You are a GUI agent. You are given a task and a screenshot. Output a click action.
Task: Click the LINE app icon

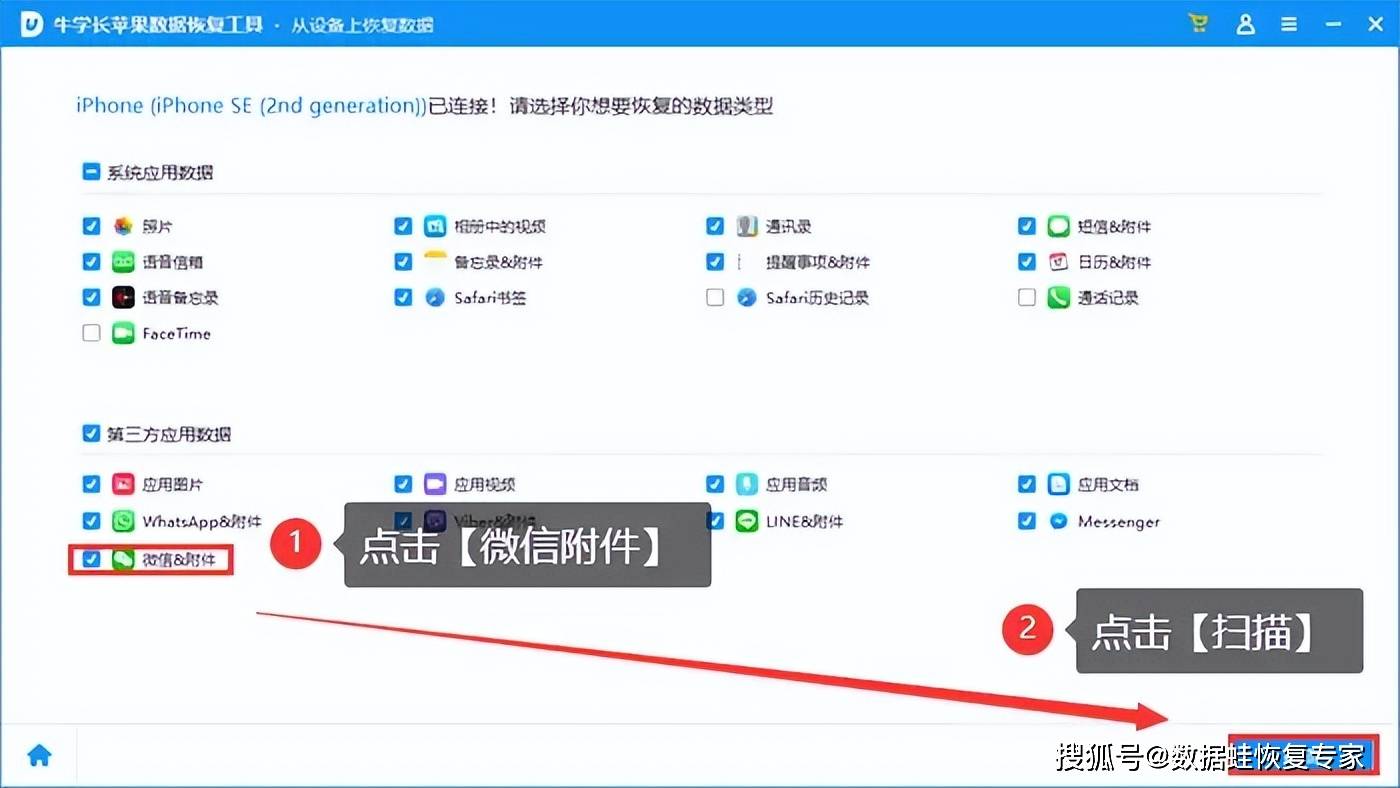[747, 521]
